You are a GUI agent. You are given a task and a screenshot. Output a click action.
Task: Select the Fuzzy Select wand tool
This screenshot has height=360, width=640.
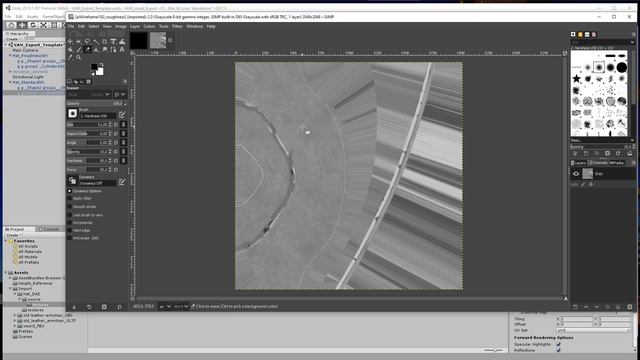click(96, 41)
